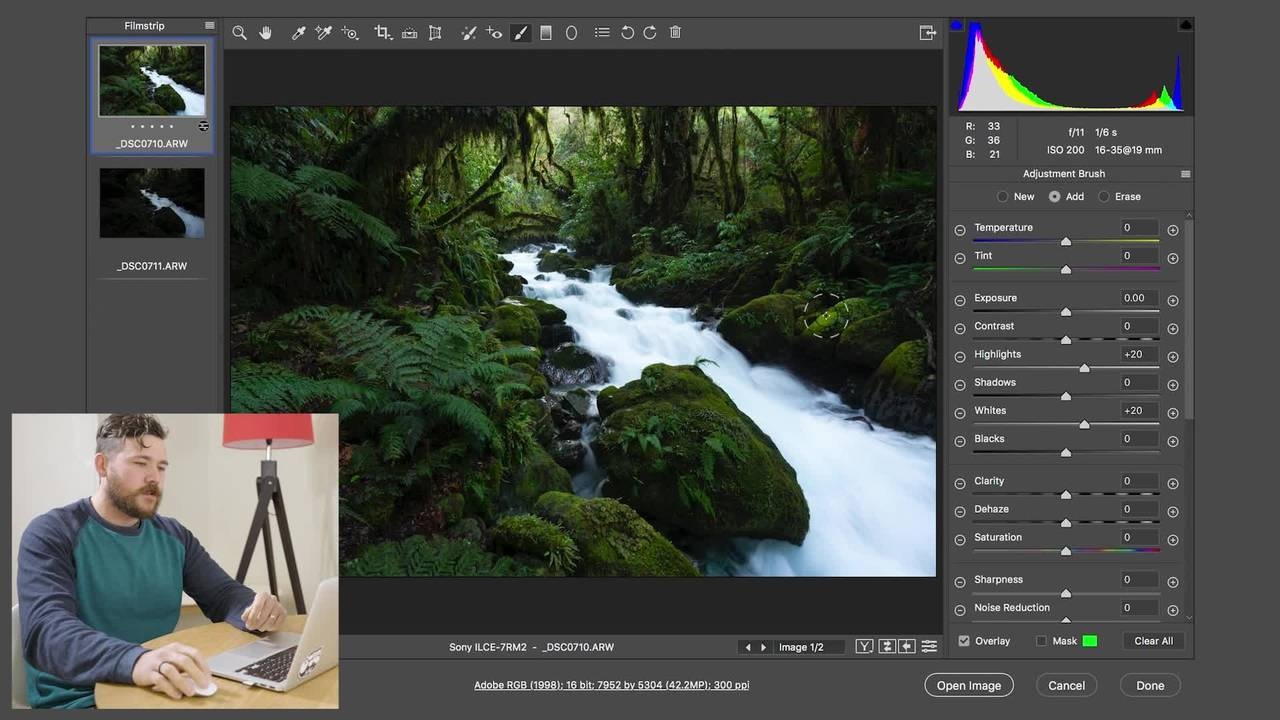Viewport: 1280px width, 720px height.
Task: Pick the White Balance eyedropper tool
Action: pos(298,33)
